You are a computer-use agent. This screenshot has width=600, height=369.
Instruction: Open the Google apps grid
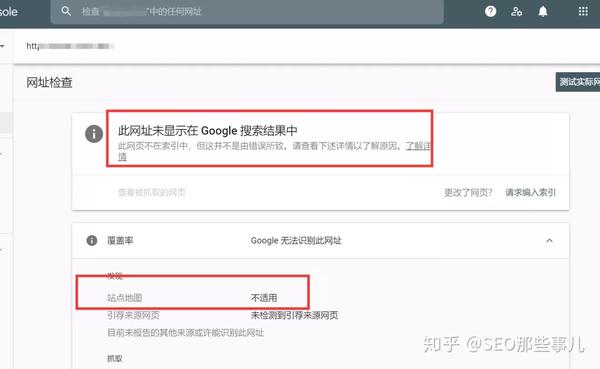(583, 11)
